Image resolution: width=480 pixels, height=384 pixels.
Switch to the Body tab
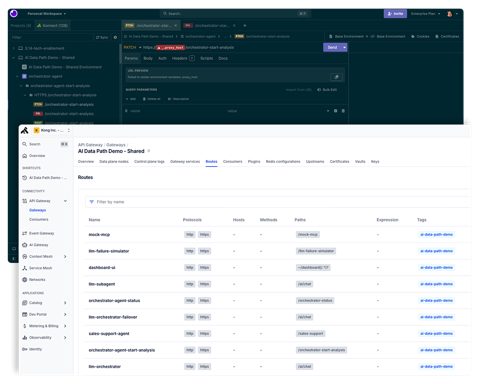[148, 58]
